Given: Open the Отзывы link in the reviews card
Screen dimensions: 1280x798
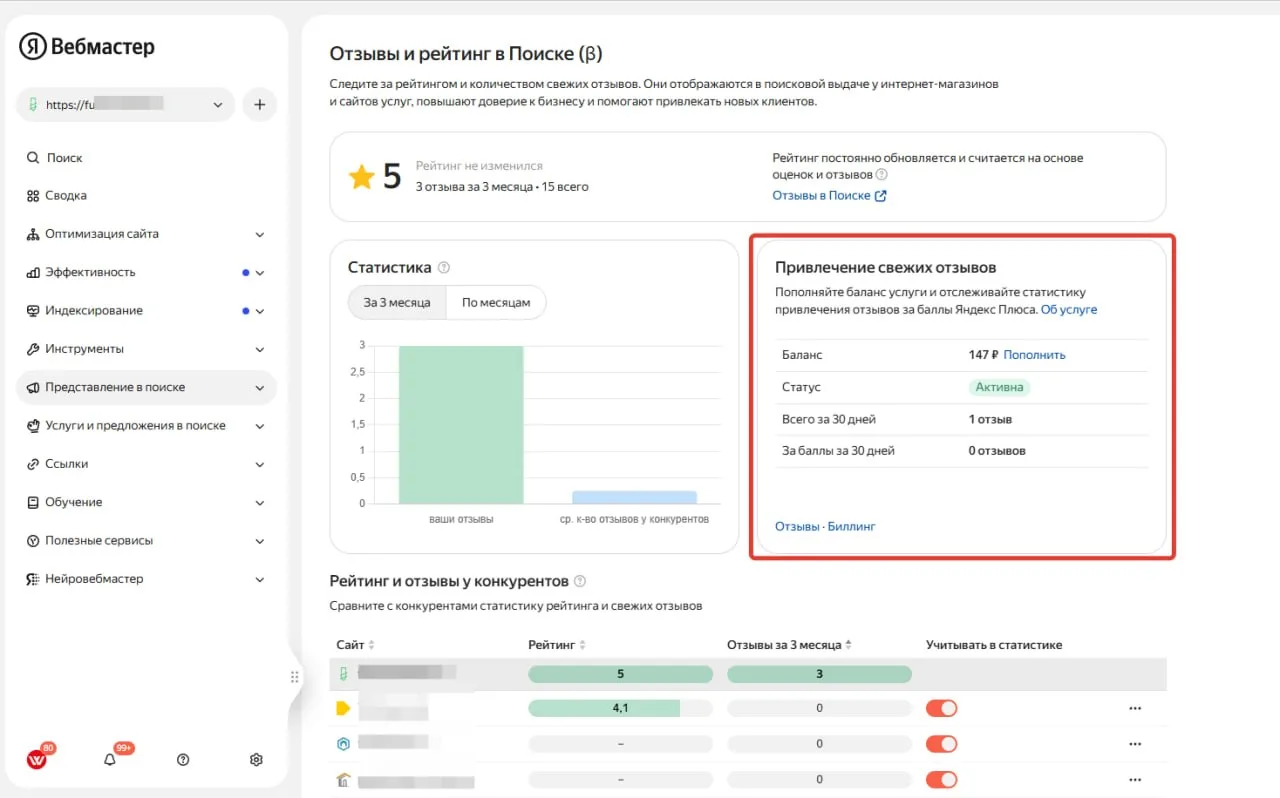Looking at the screenshot, I should 797,526.
